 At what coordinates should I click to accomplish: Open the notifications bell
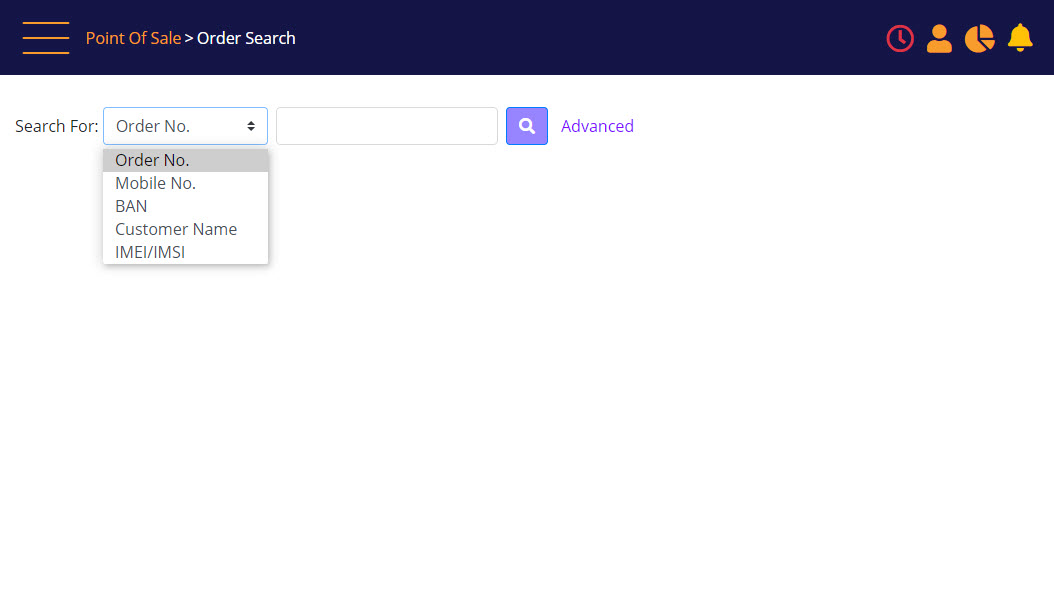pyautogui.click(x=1020, y=38)
